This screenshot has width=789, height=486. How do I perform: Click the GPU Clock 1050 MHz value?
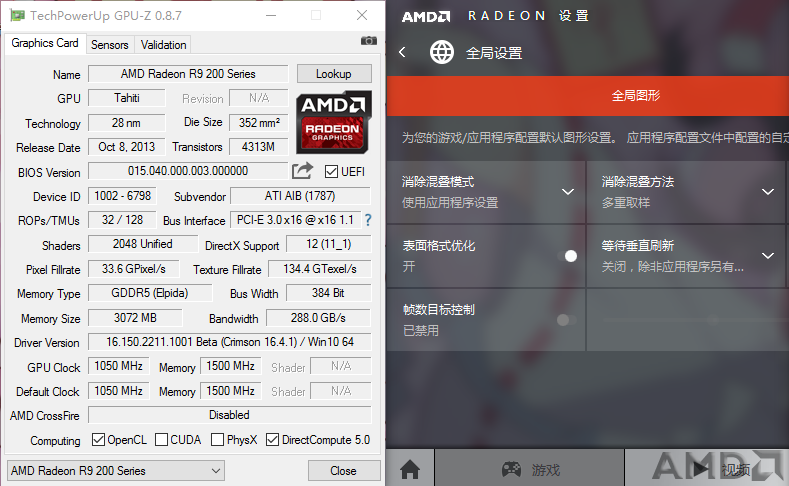118,366
